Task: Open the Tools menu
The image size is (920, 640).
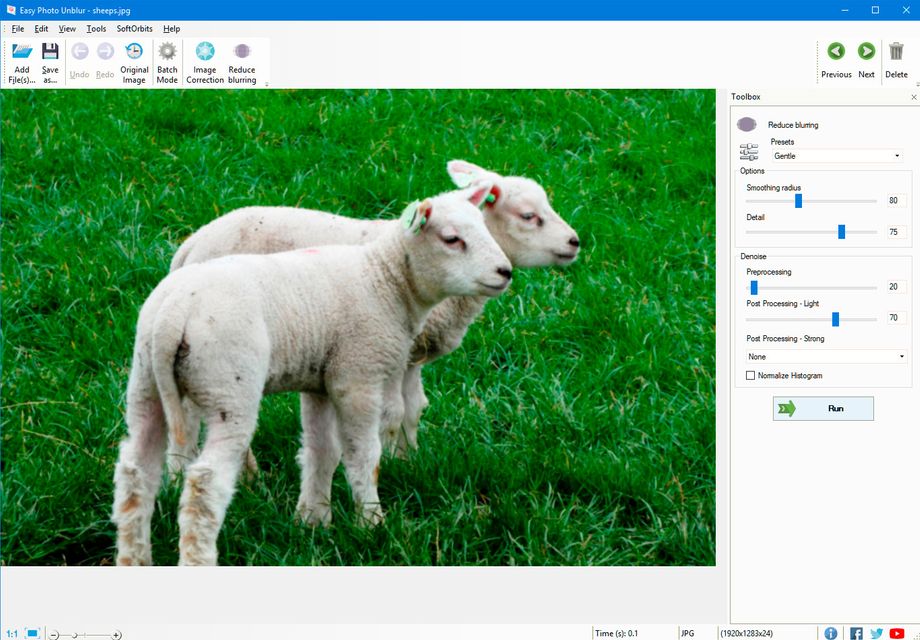Action: pyautogui.click(x=96, y=29)
